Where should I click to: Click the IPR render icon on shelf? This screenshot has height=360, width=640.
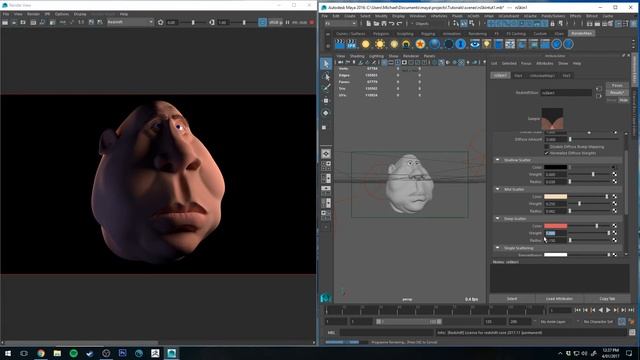pos(351,44)
